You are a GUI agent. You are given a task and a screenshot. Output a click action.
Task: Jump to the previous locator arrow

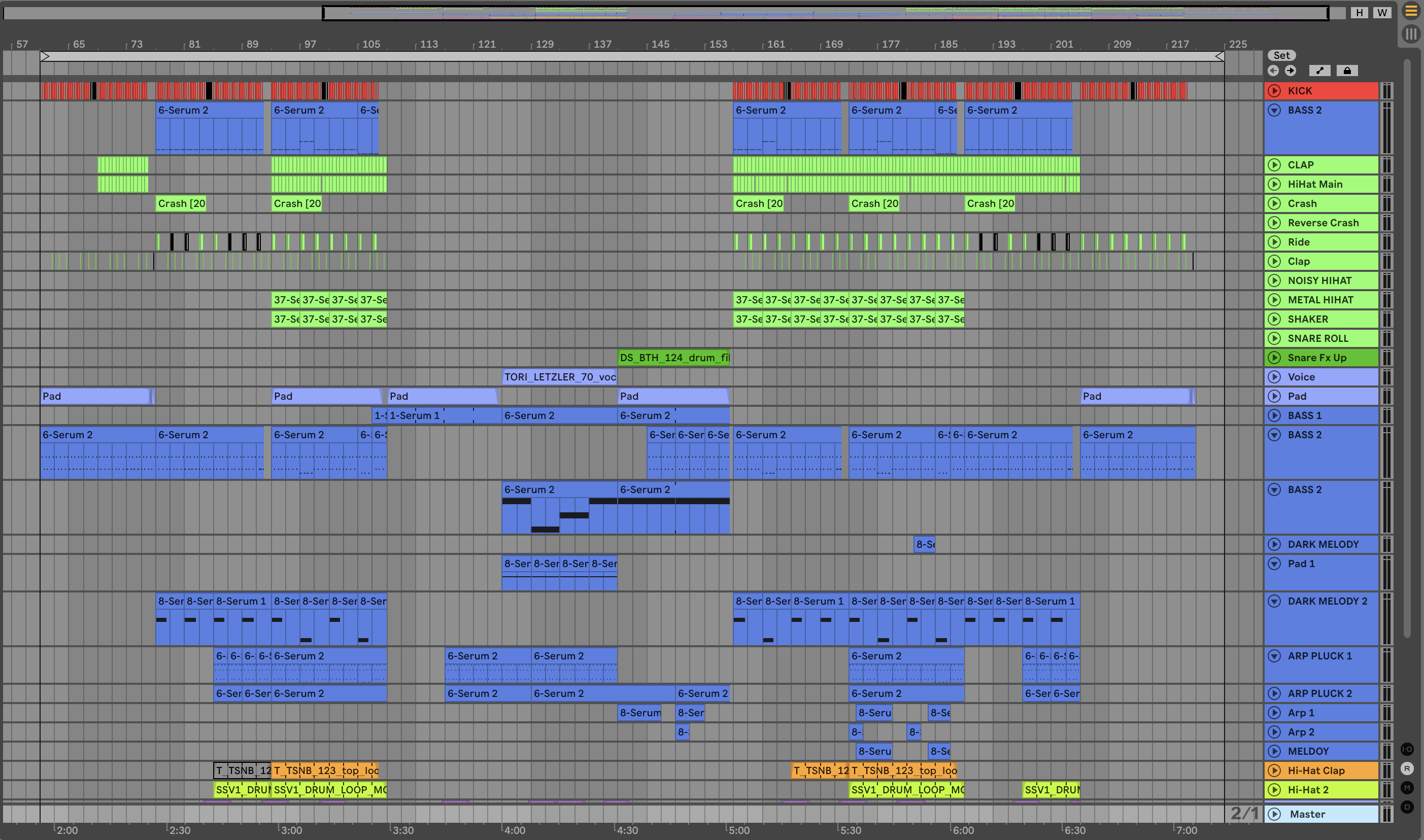coord(1273,70)
